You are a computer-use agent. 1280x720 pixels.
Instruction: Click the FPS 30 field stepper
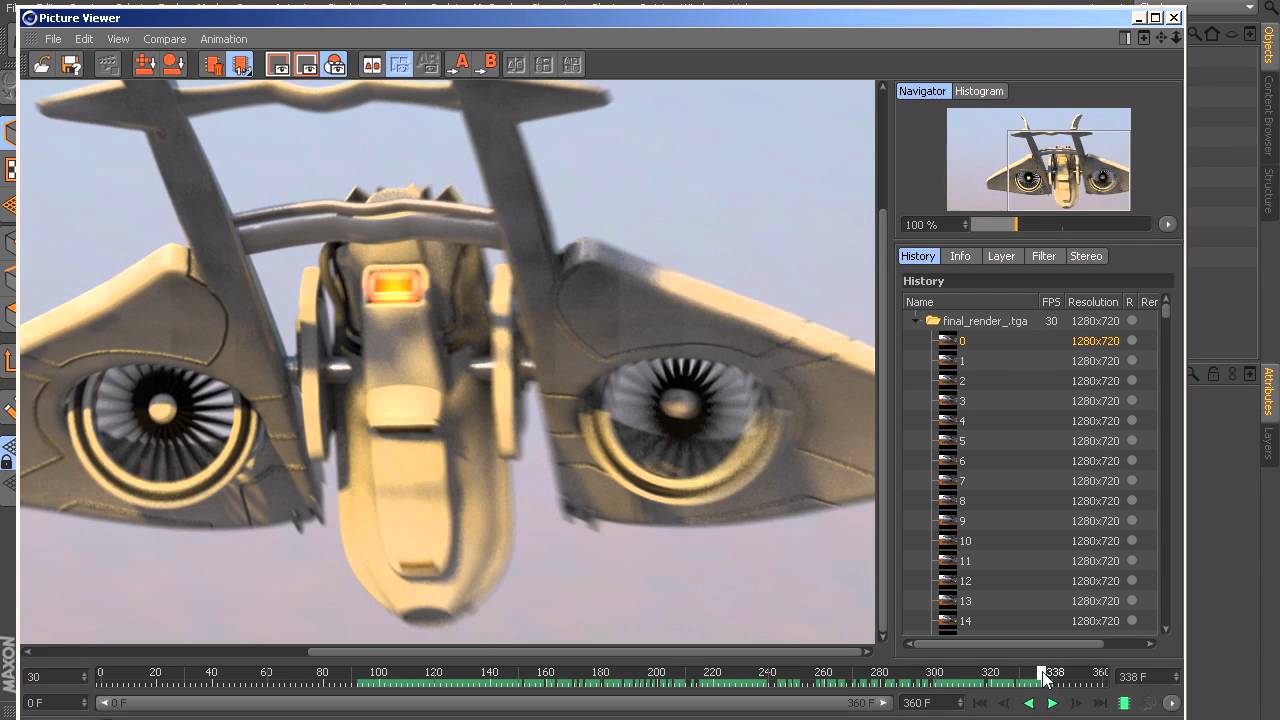(x=84, y=677)
